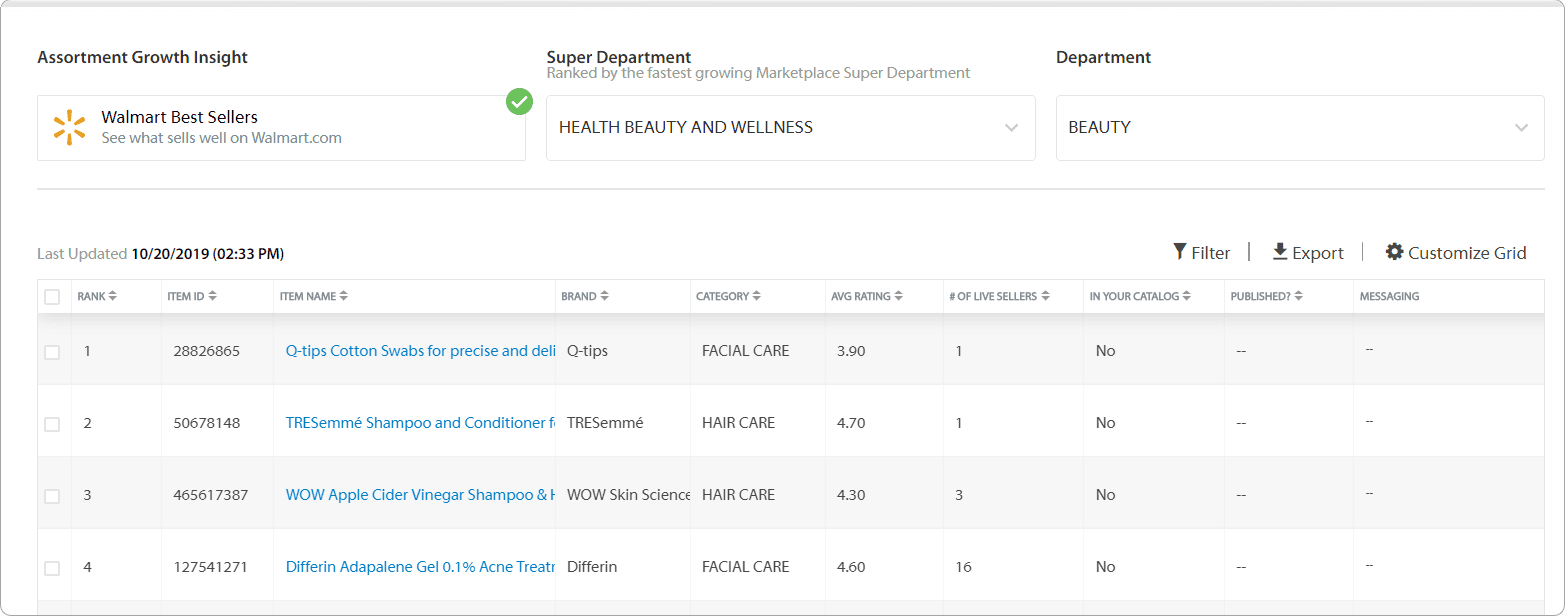Click item ID 50678148
1565x616 pixels.
206,423
